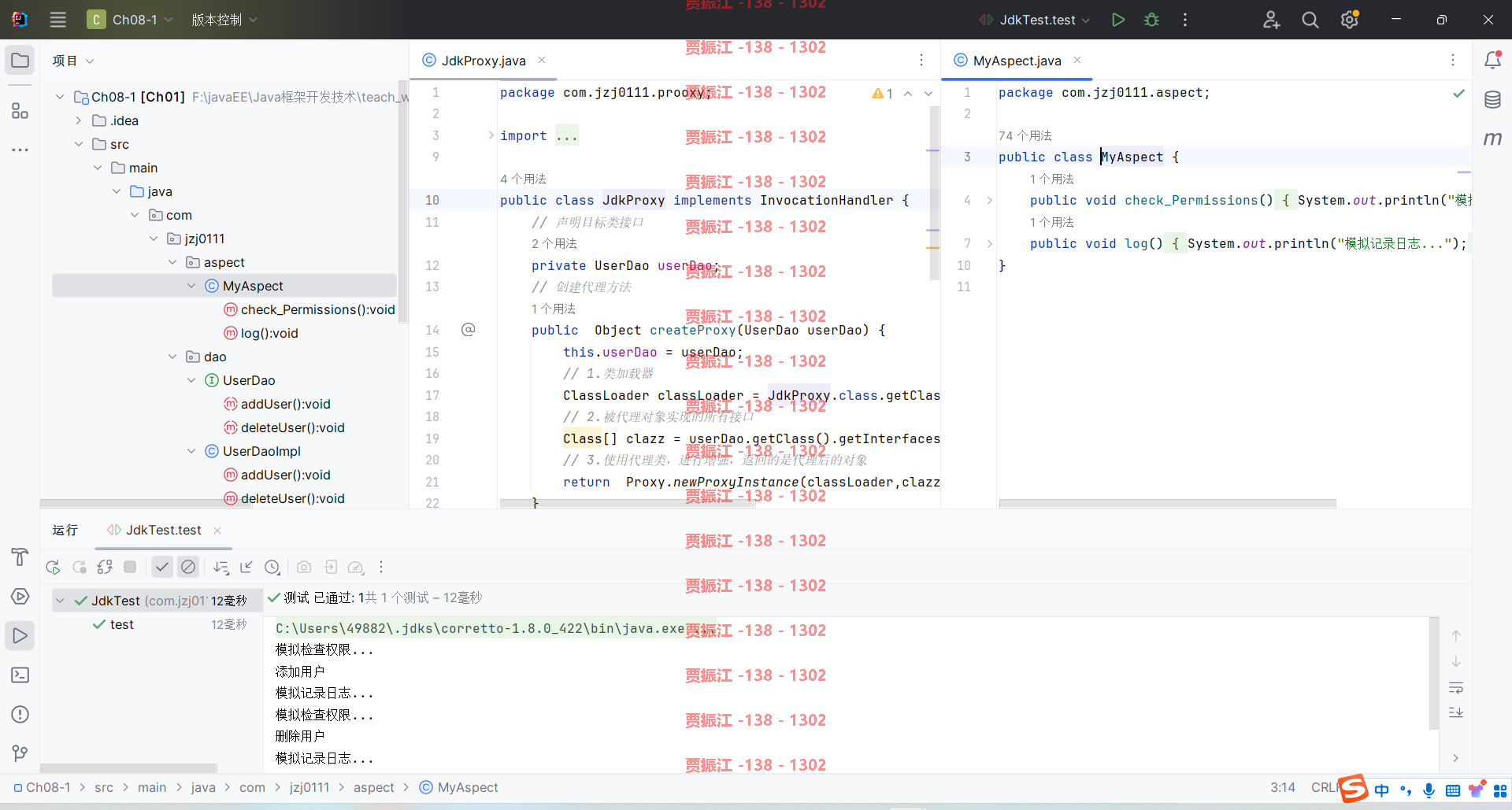
Task: Open test history clock icon
Action: click(272, 567)
